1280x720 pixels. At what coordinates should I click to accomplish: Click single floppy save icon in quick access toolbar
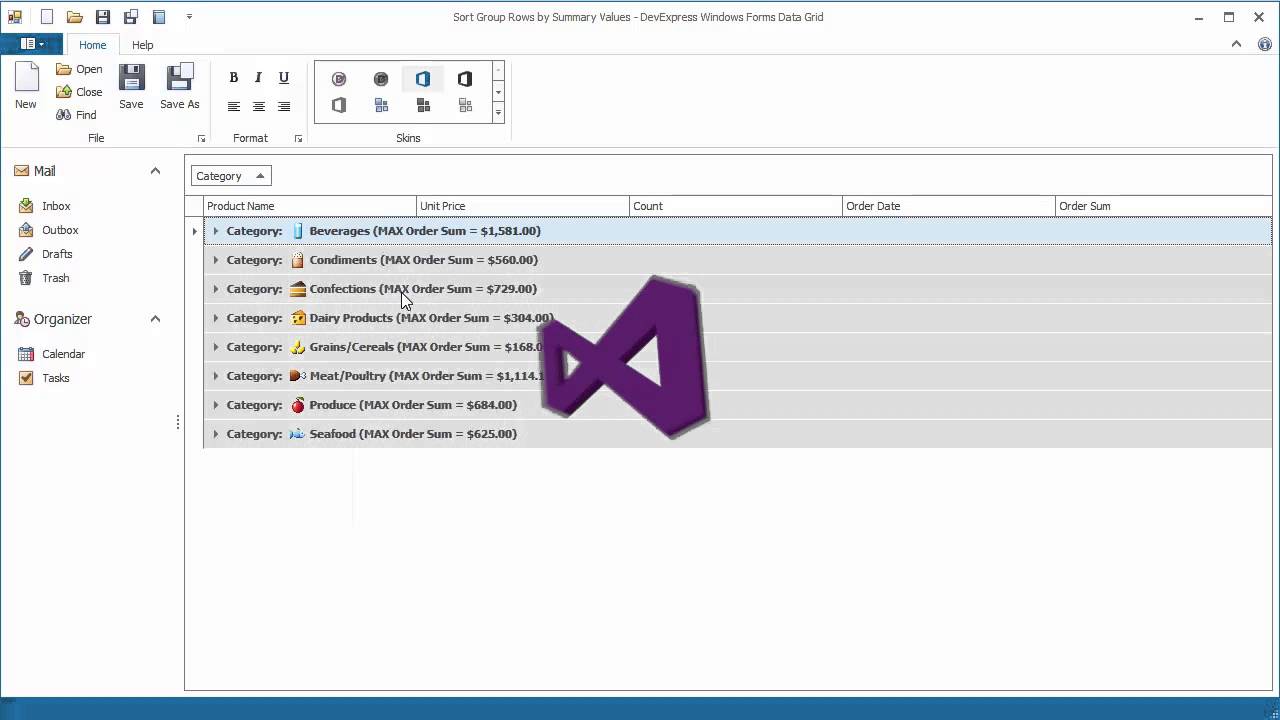[103, 17]
